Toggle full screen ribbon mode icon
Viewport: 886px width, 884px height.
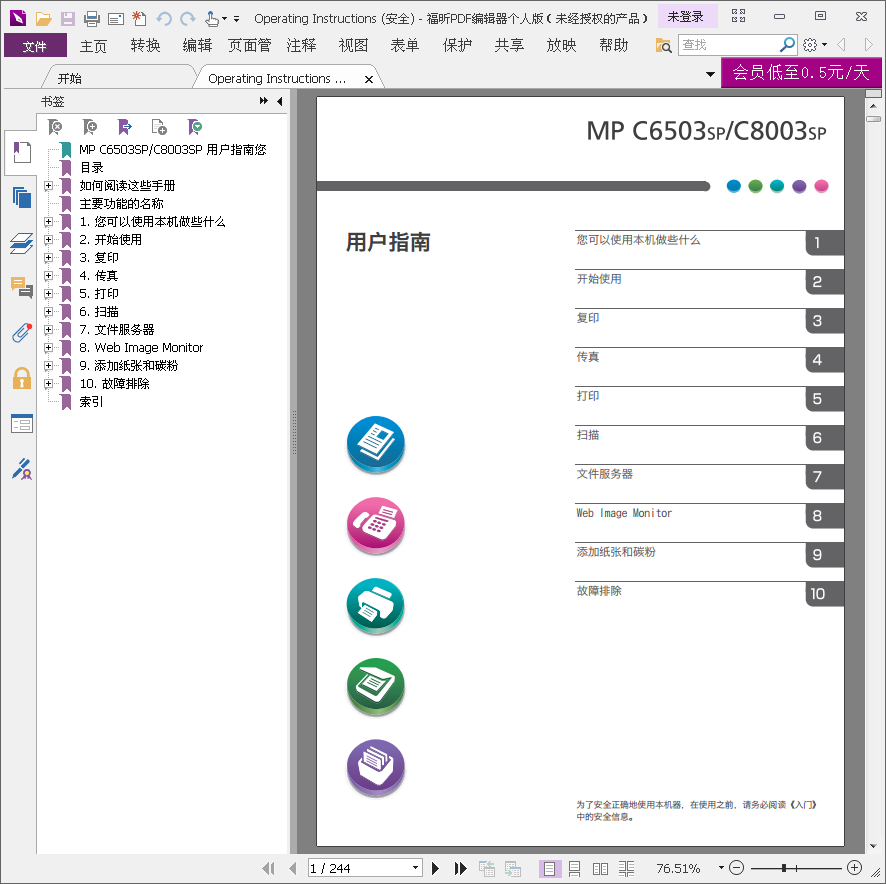click(x=739, y=16)
